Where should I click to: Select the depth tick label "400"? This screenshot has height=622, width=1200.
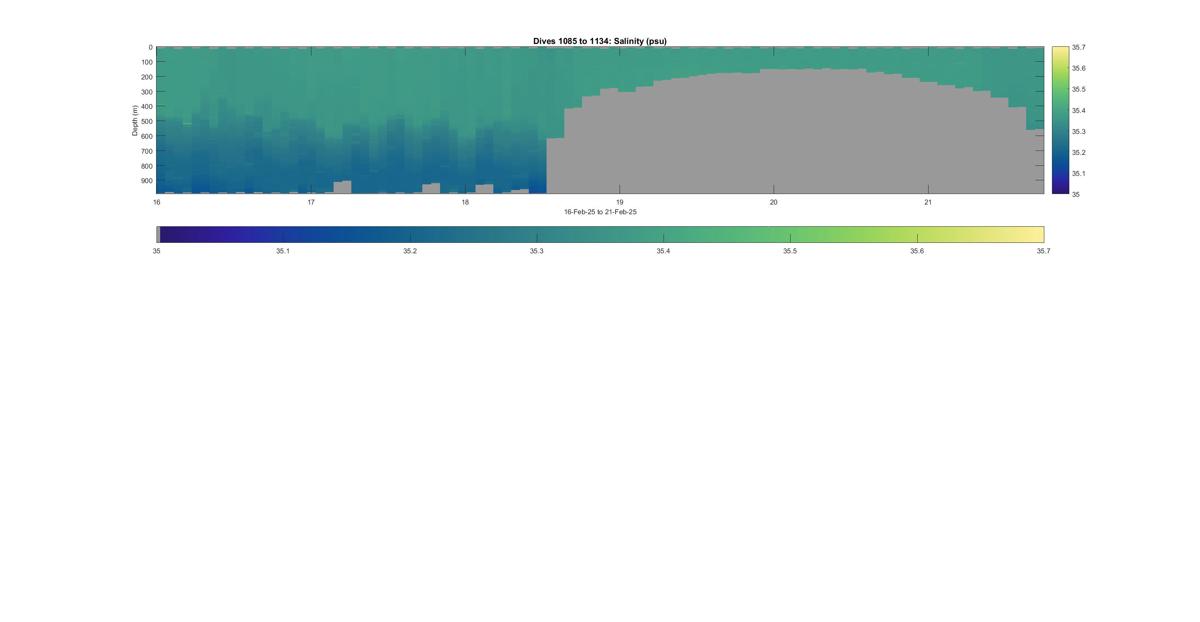(x=146, y=107)
